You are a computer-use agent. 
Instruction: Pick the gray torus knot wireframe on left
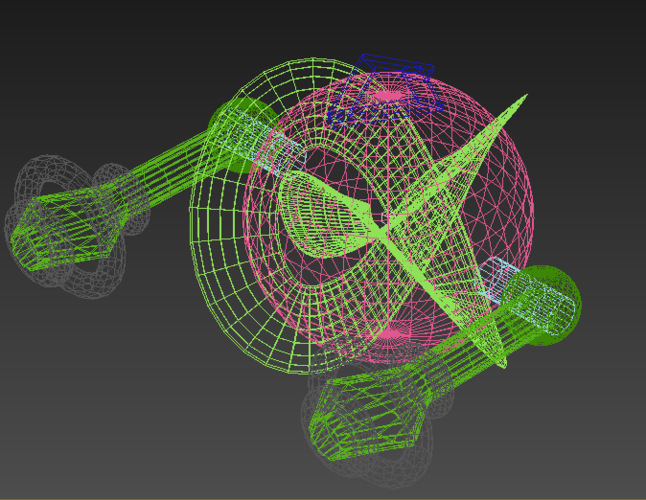[x=76, y=227]
